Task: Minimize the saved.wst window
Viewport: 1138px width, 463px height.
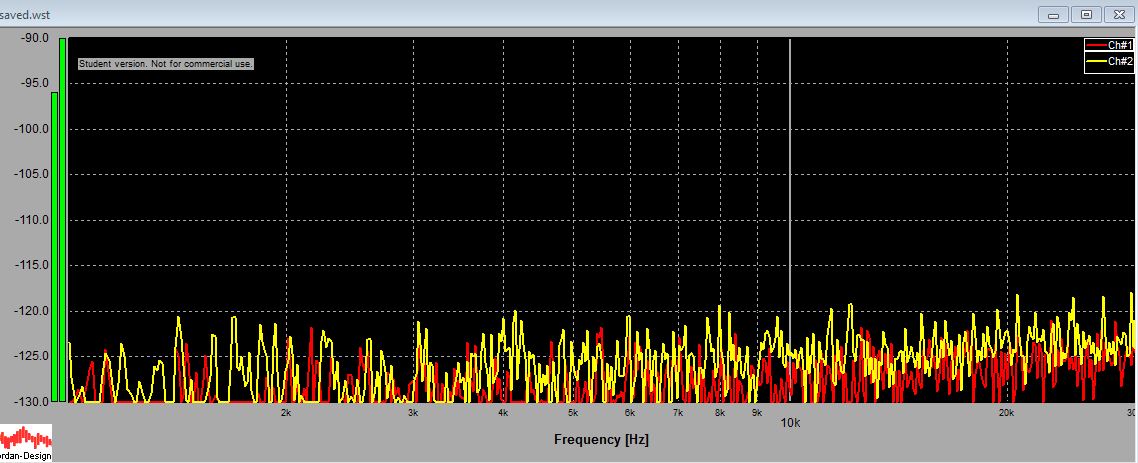Action: pyautogui.click(x=1052, y=15)
